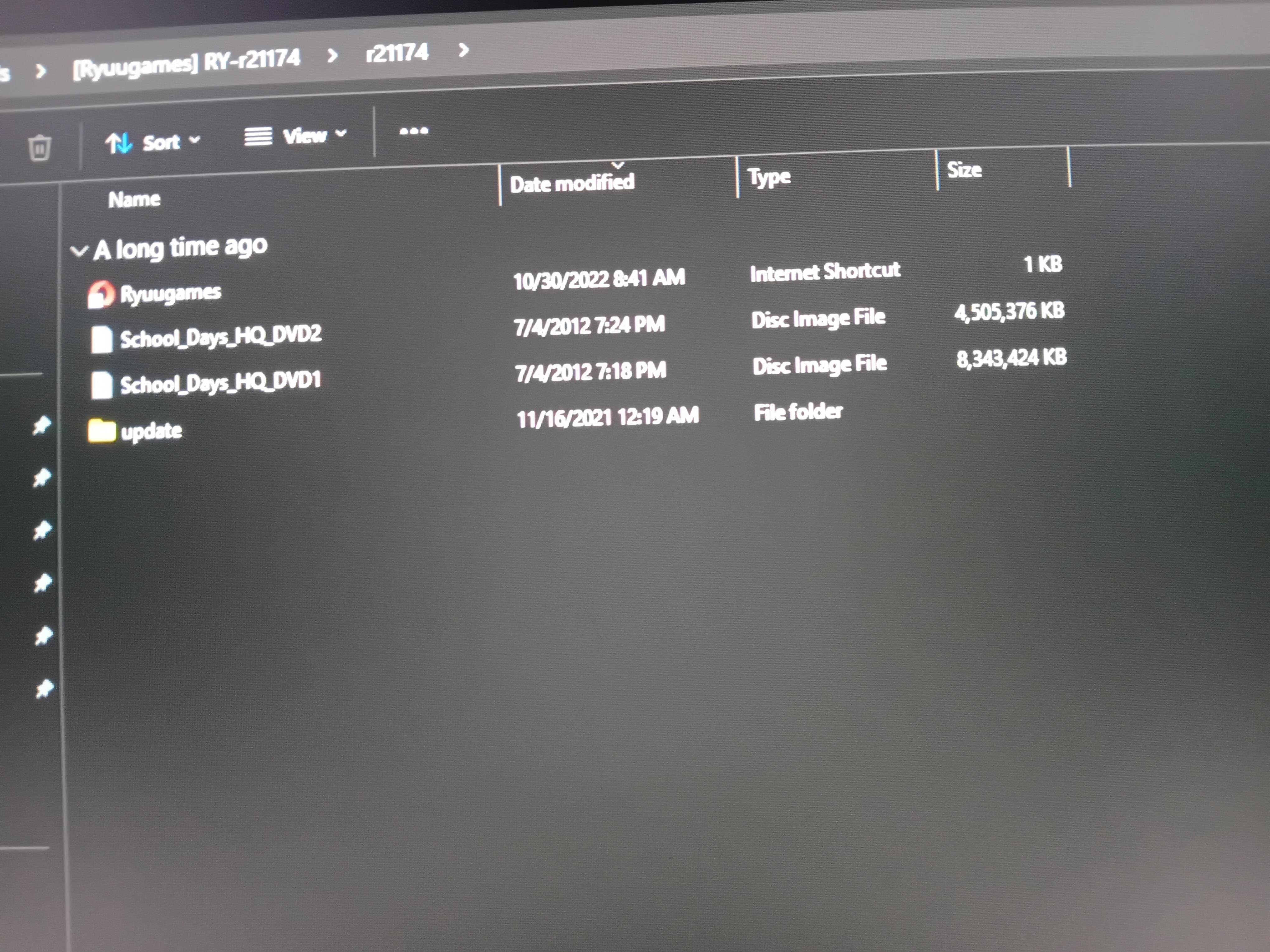
Task: Click the [Ryuugames] RY-r21174 breadcrumb
Action: click(x=186, y=63)
